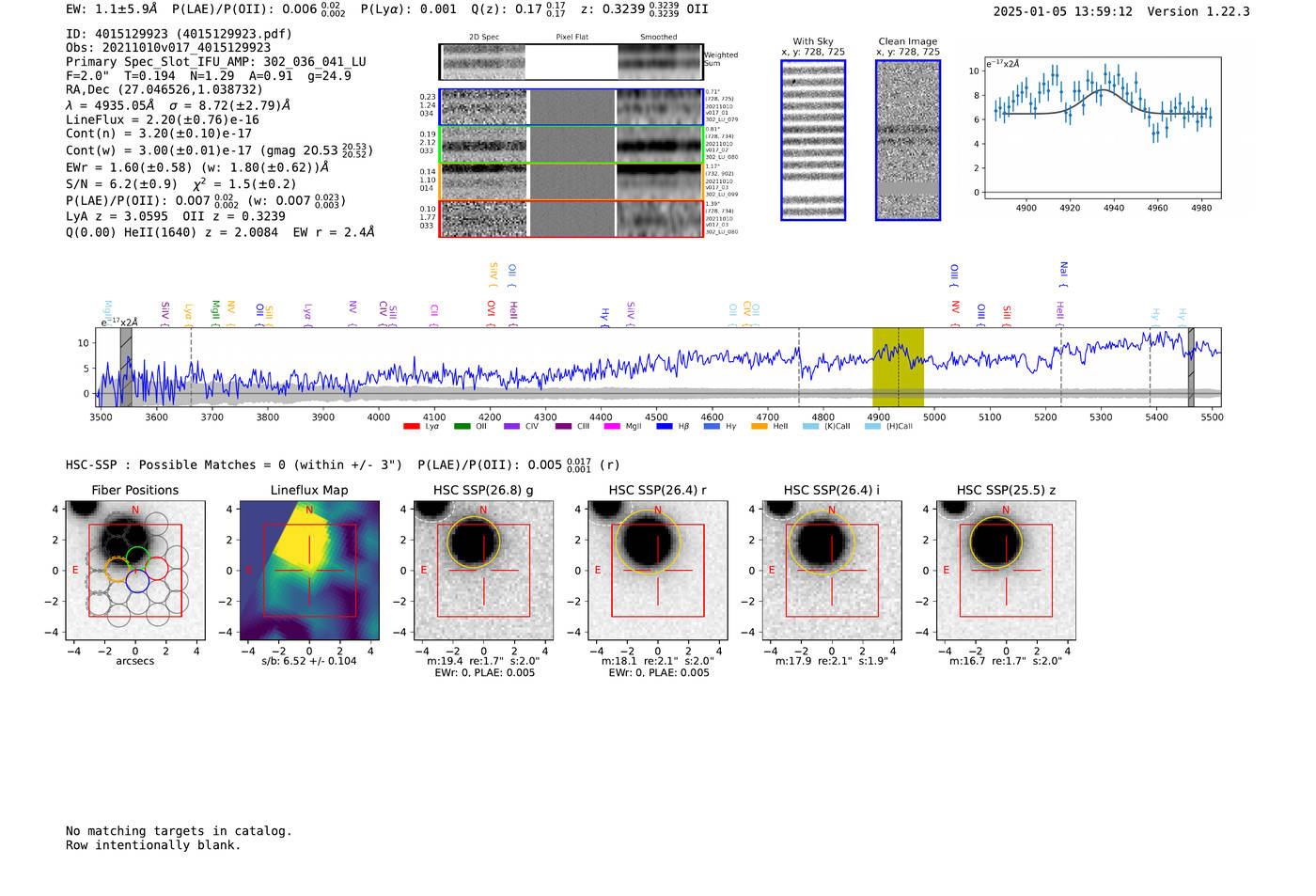Open the Lineflux Map panel

coord(309,571)
